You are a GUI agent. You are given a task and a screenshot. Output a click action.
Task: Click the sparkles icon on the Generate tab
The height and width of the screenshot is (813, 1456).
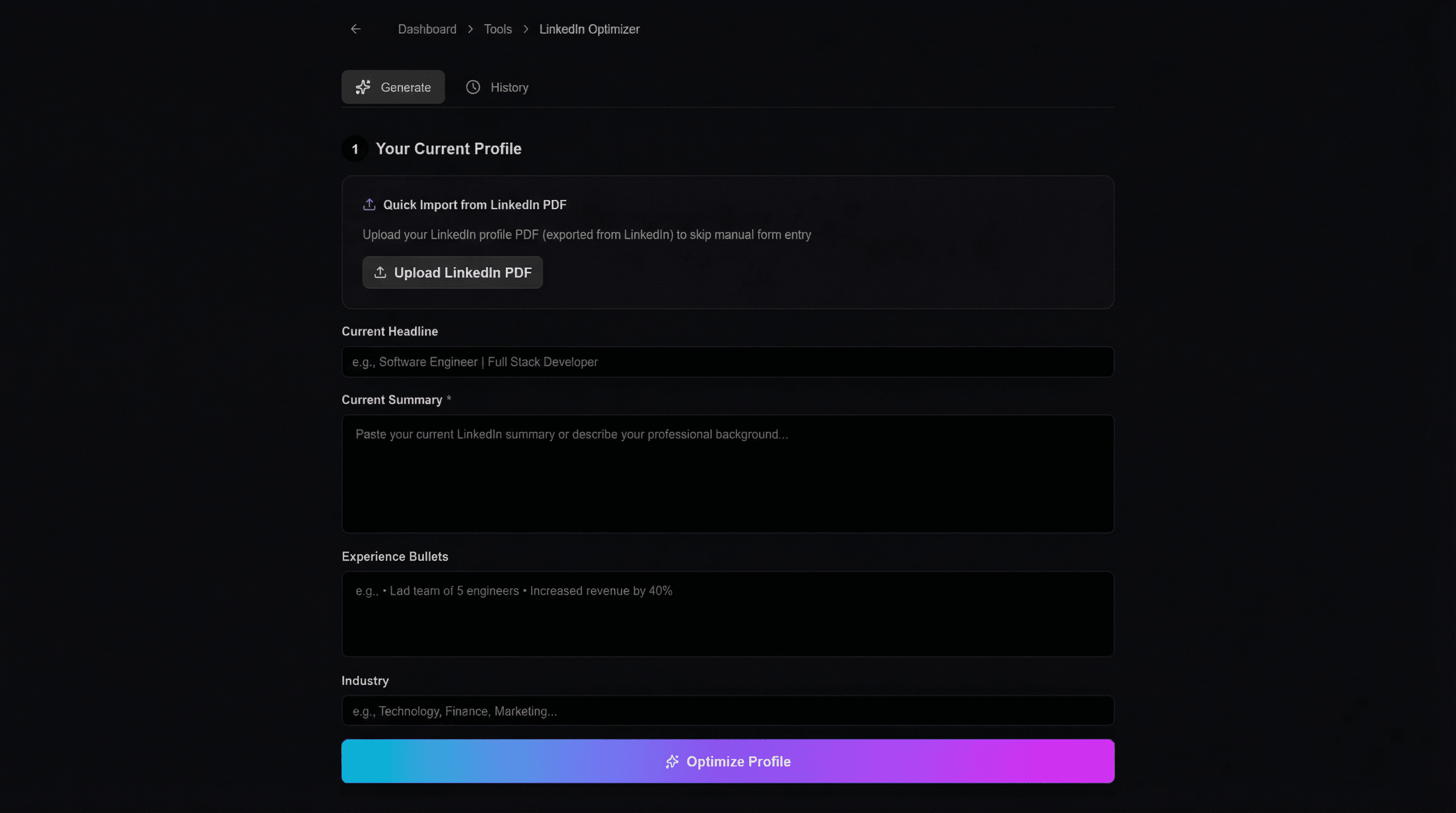pos(363,86)
